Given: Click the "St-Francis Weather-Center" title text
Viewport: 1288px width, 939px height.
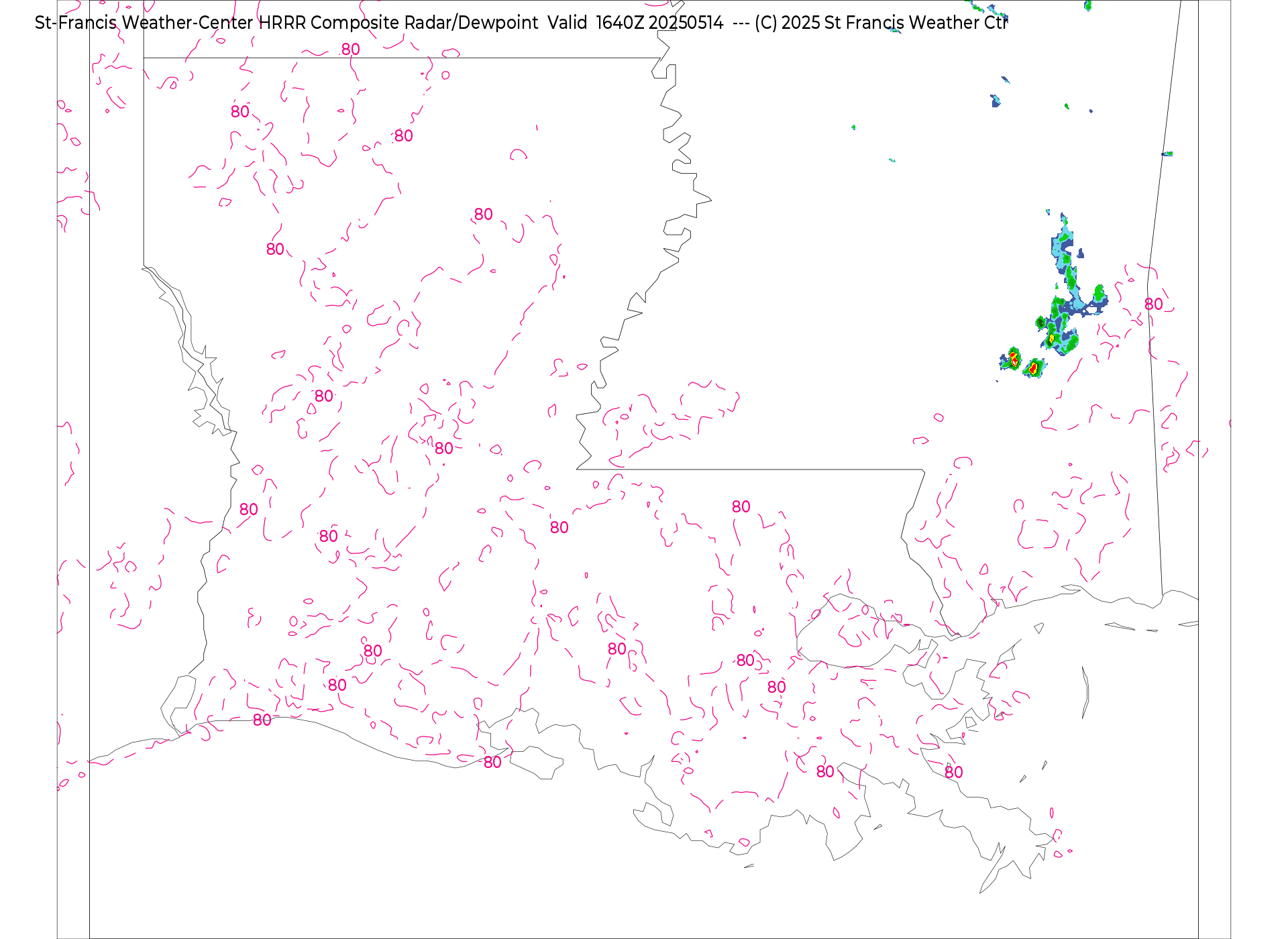Looking at the screenshot, I should coord(144,23).
